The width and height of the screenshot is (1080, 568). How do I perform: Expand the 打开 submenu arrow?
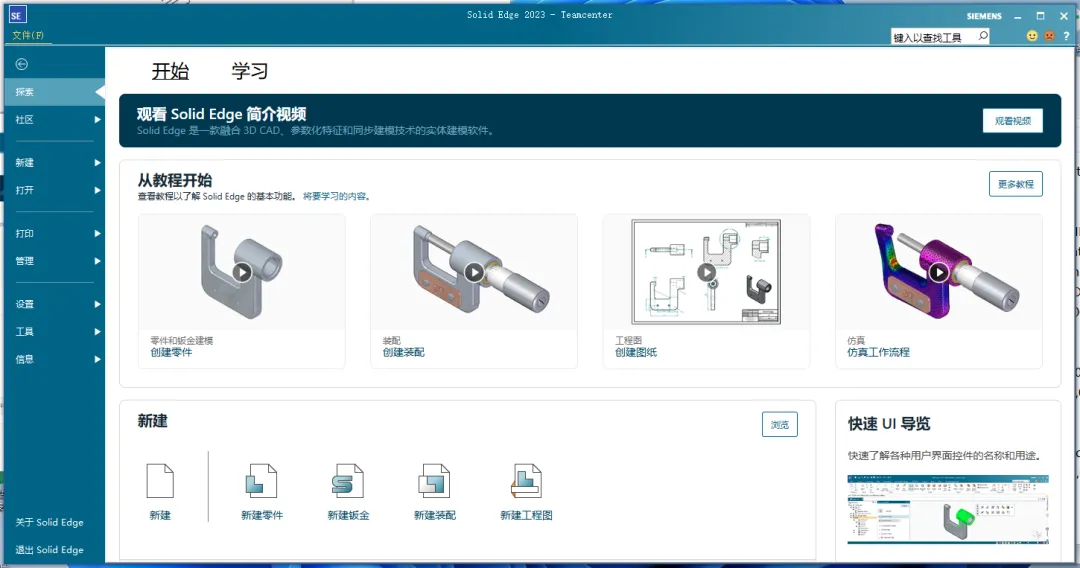pos(97,190)
